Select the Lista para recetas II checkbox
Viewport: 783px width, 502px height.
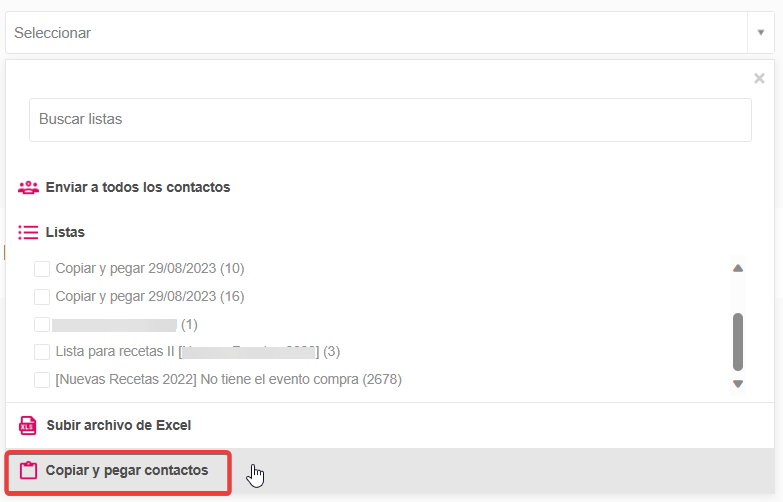click(x=42, y=351)
